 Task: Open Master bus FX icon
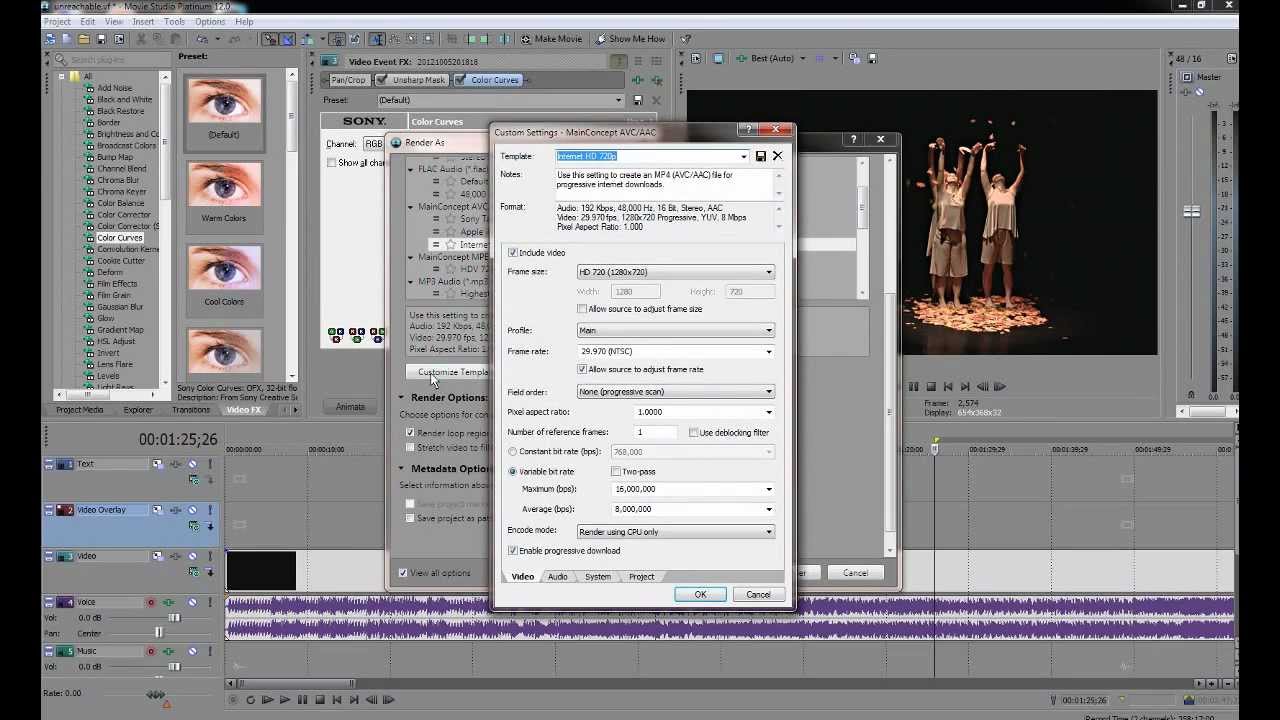click(1187, 92)
